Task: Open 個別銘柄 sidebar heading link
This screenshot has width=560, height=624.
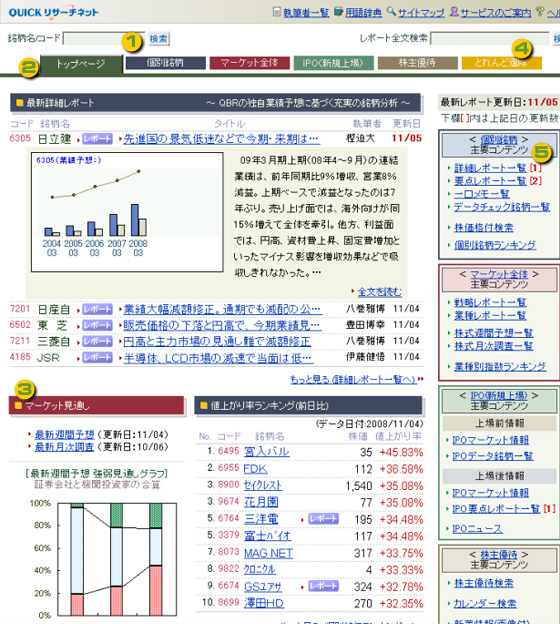Action: pyautogui.click(x=499, y=140)
